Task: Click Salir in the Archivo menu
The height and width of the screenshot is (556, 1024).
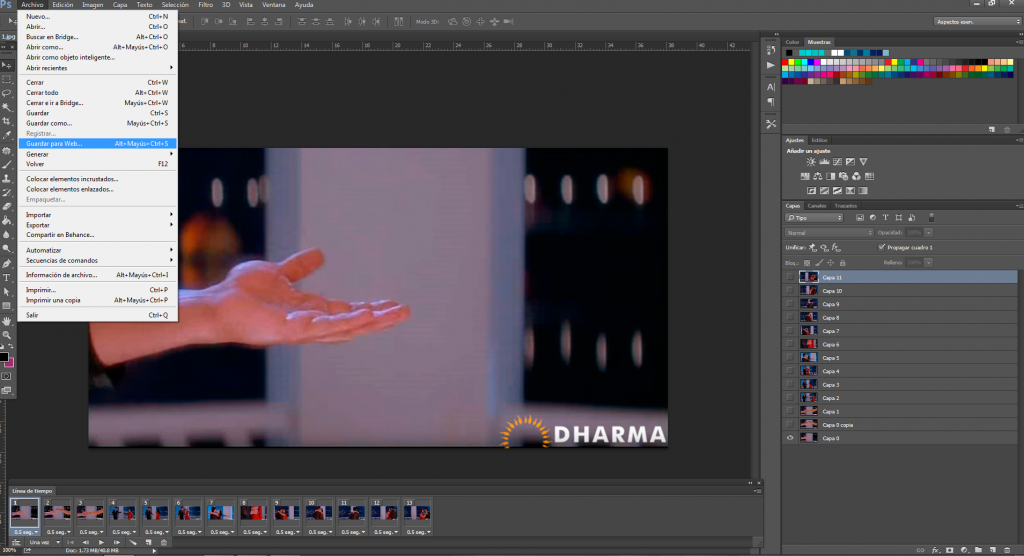Action: tap(98, 315)
